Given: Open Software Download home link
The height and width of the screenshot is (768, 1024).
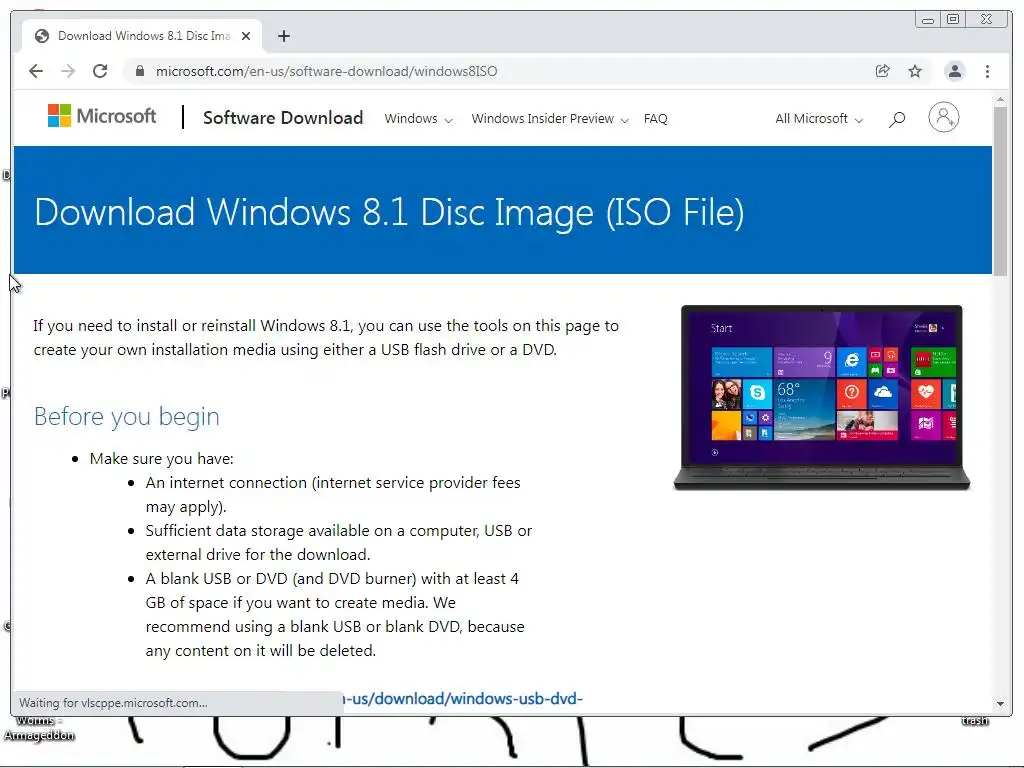Looking at the screenshot, I should [x=283, y=118].
